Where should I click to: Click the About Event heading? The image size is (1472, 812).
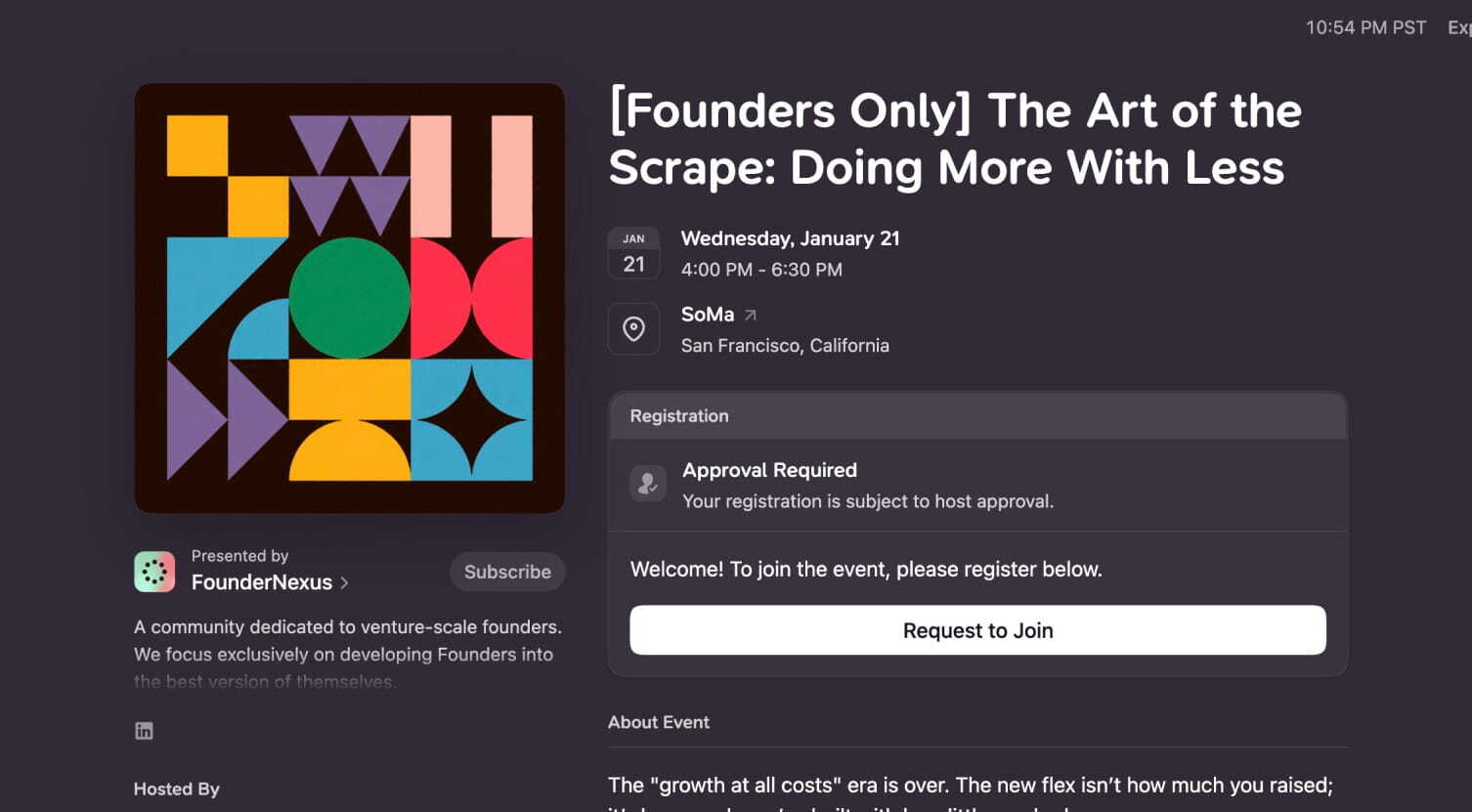659,722
